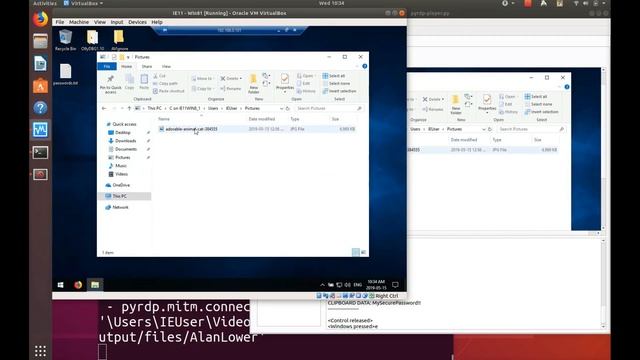
Task: Click Pin to Quick access in front Explorer ribbon
Action: (110, 84)
